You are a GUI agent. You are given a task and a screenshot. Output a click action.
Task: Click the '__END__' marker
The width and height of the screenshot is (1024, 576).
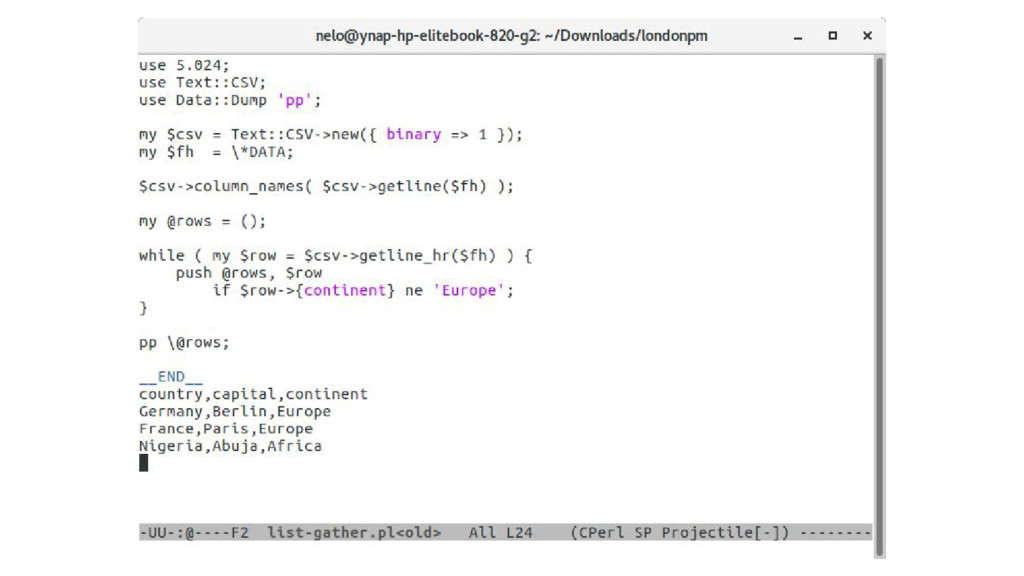(170, 377)
